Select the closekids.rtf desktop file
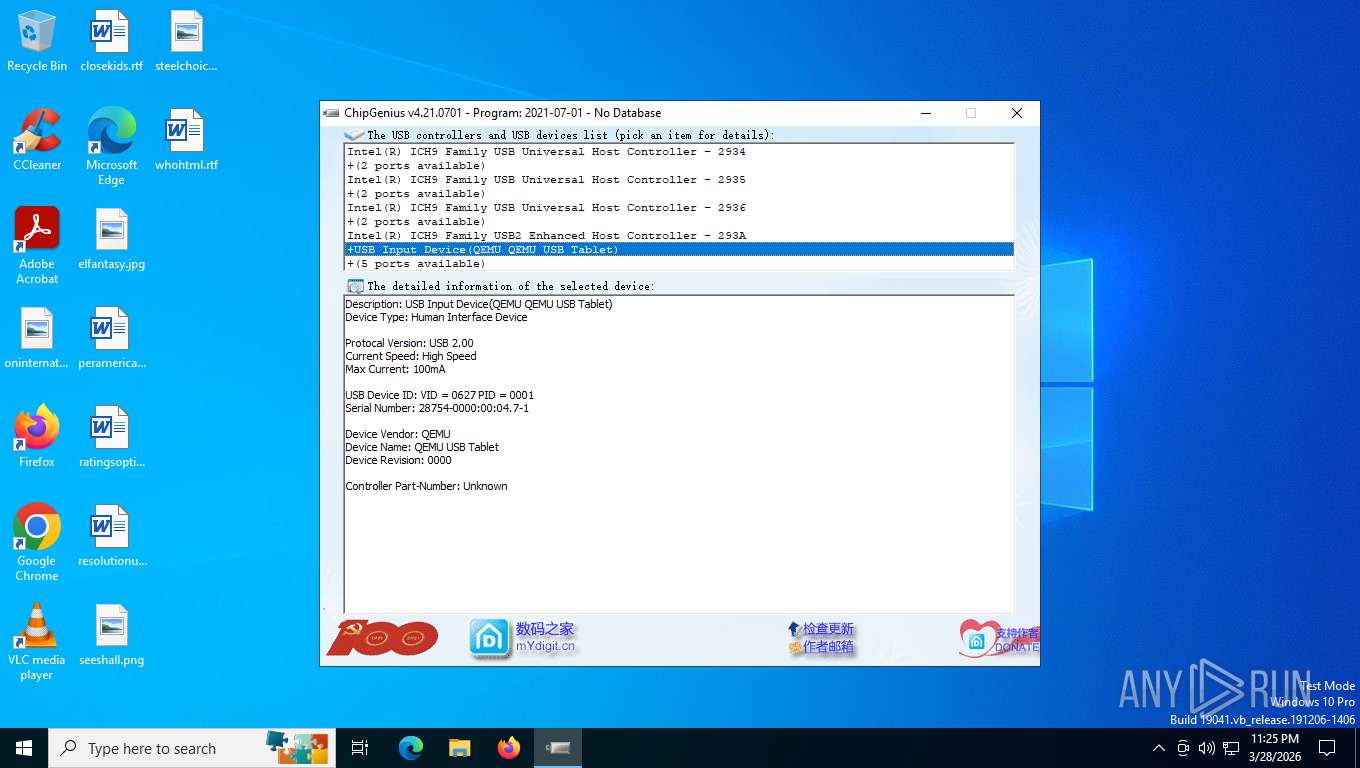 point(111,42)
